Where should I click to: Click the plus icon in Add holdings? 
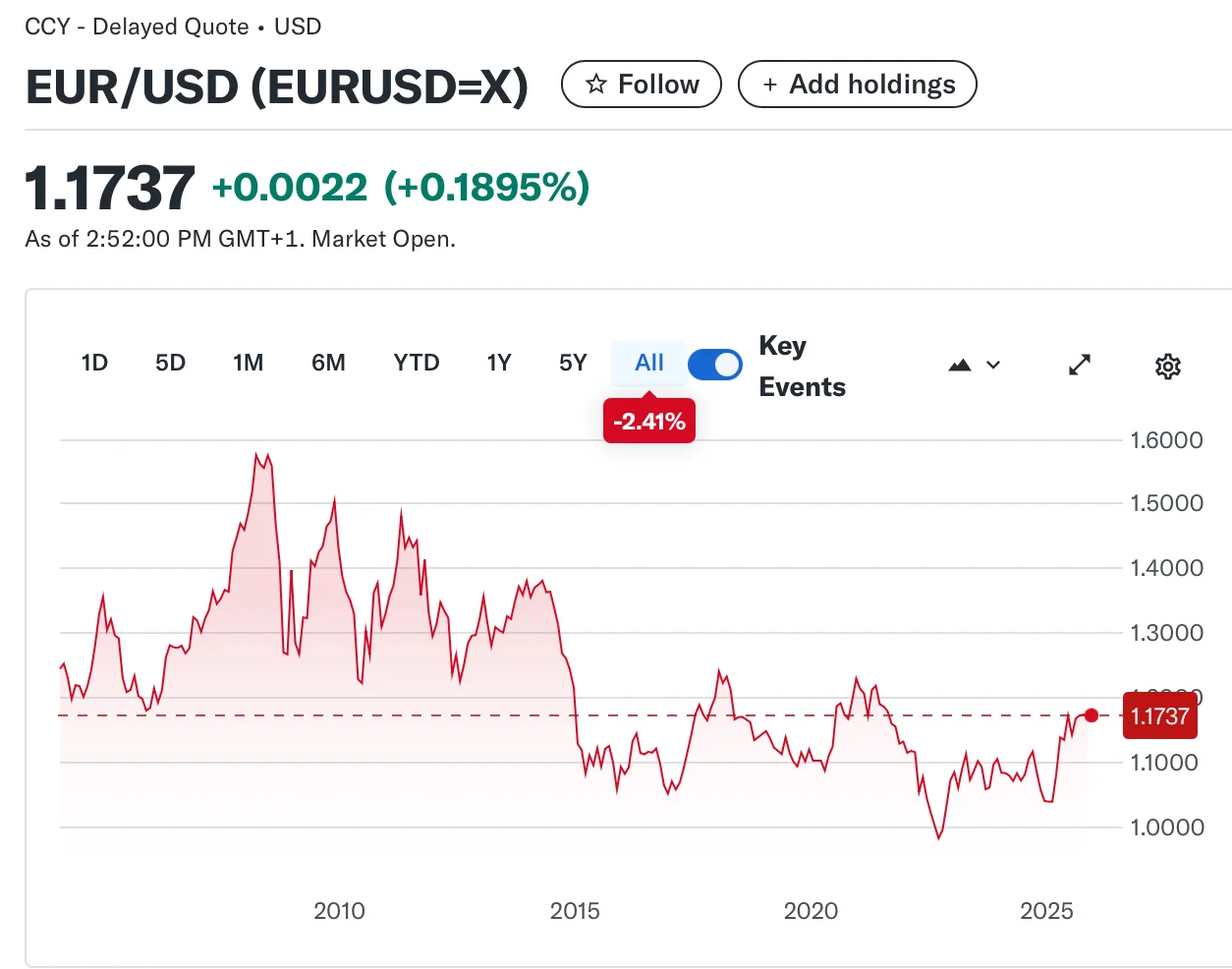tap(769, 85)
